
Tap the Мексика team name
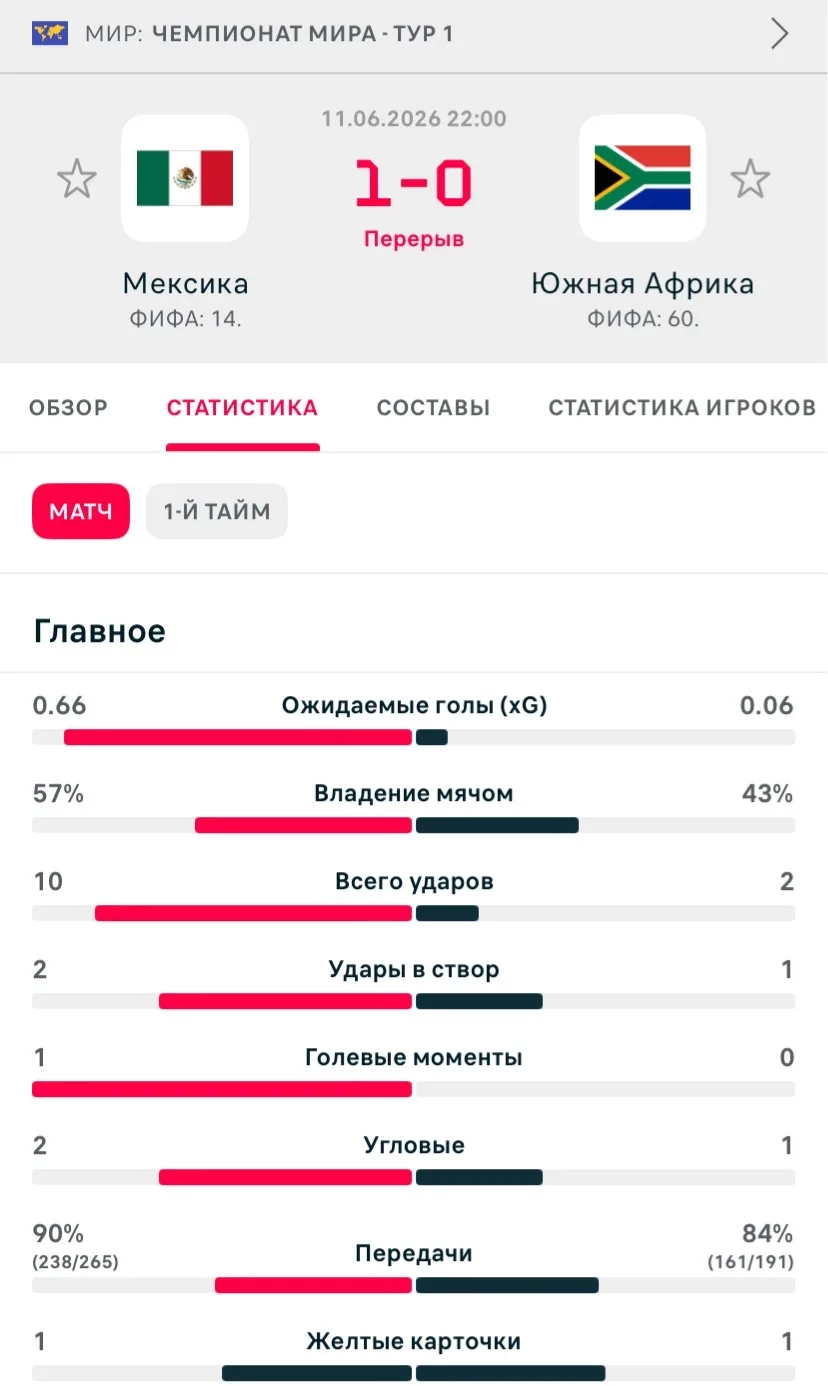pyautogui.click(x=185, y=284)
